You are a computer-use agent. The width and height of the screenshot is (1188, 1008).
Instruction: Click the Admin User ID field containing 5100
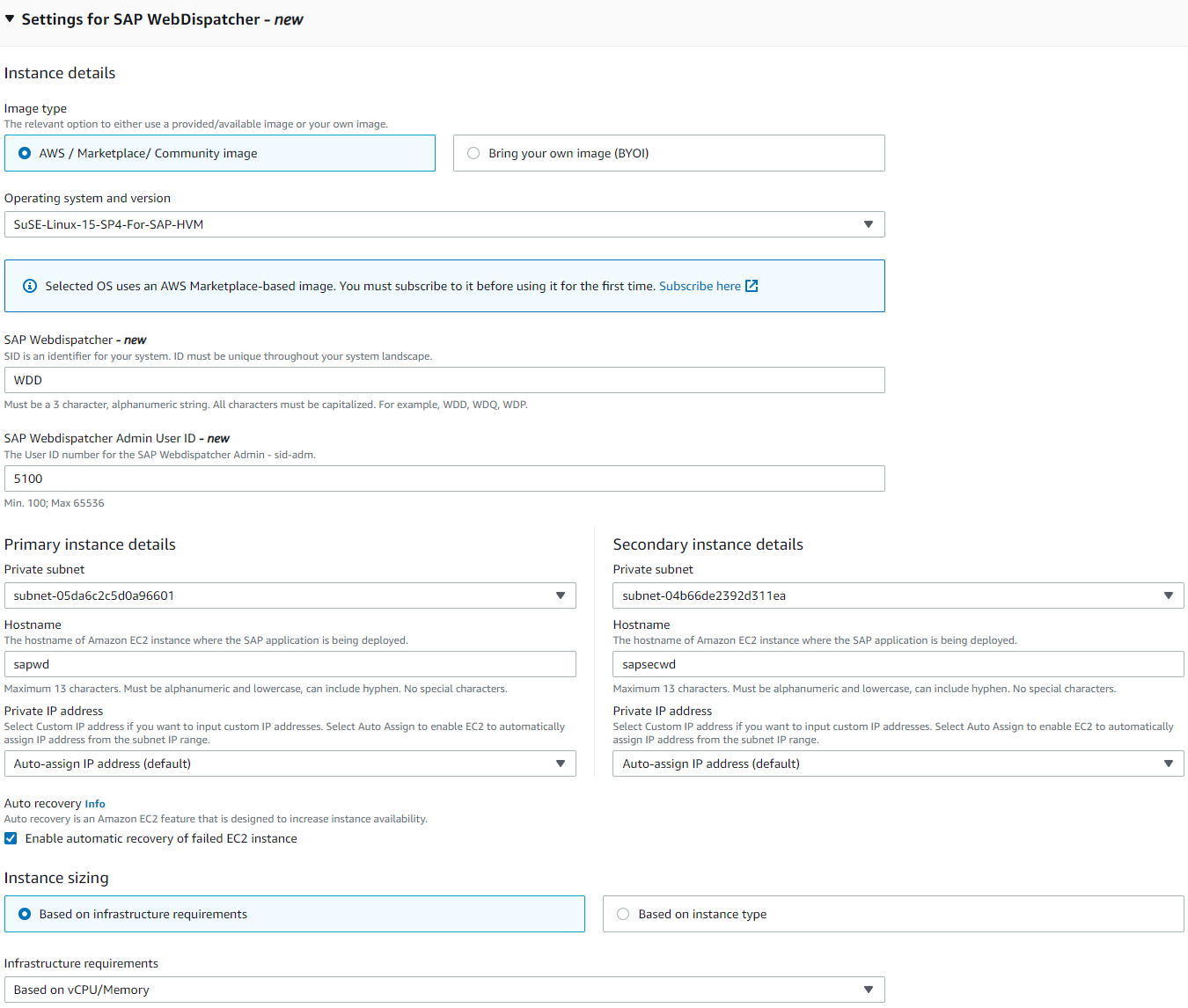coord(444,478)
